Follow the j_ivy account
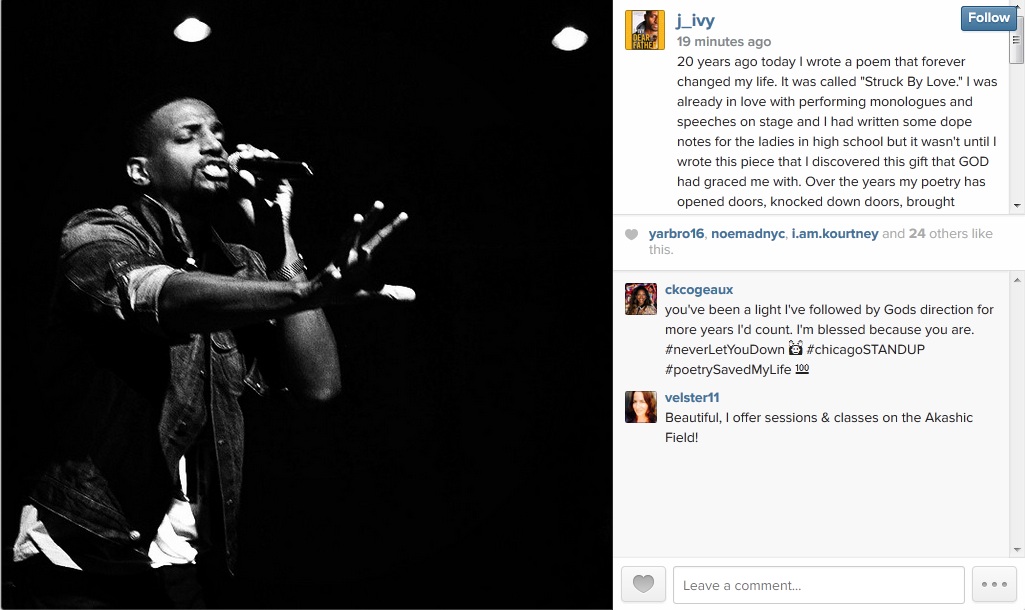The image size is (1025, 610). tap(988, 18)
